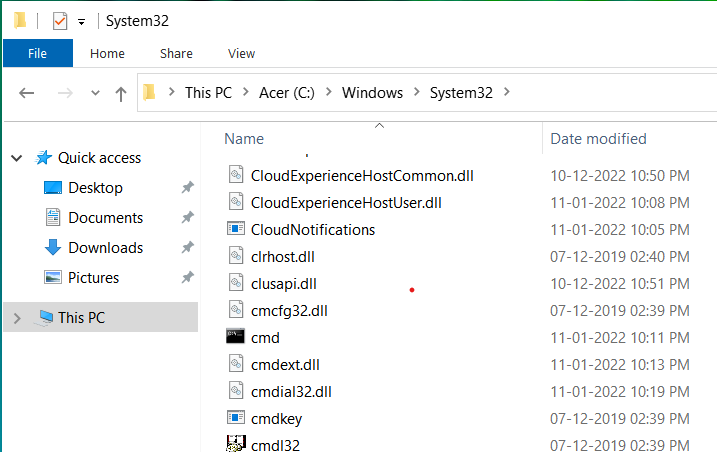Click the cmdext.dll file icon

tap(235, 364)
